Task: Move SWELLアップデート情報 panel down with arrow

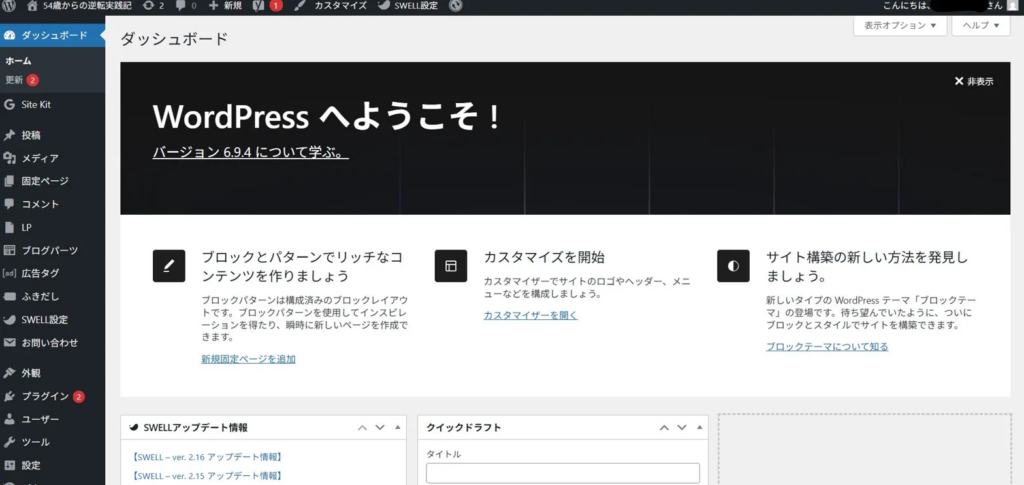Action: (380, 428)
